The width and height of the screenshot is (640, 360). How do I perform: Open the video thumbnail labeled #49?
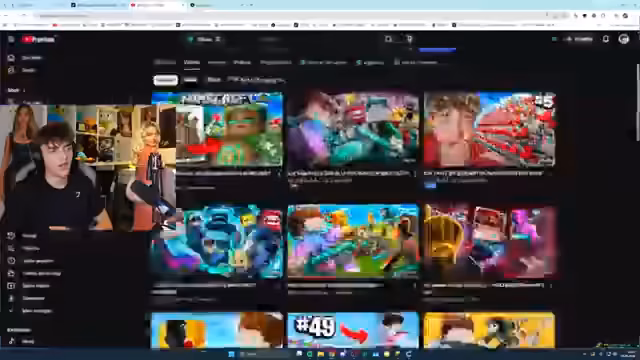[x=353, y=330]
